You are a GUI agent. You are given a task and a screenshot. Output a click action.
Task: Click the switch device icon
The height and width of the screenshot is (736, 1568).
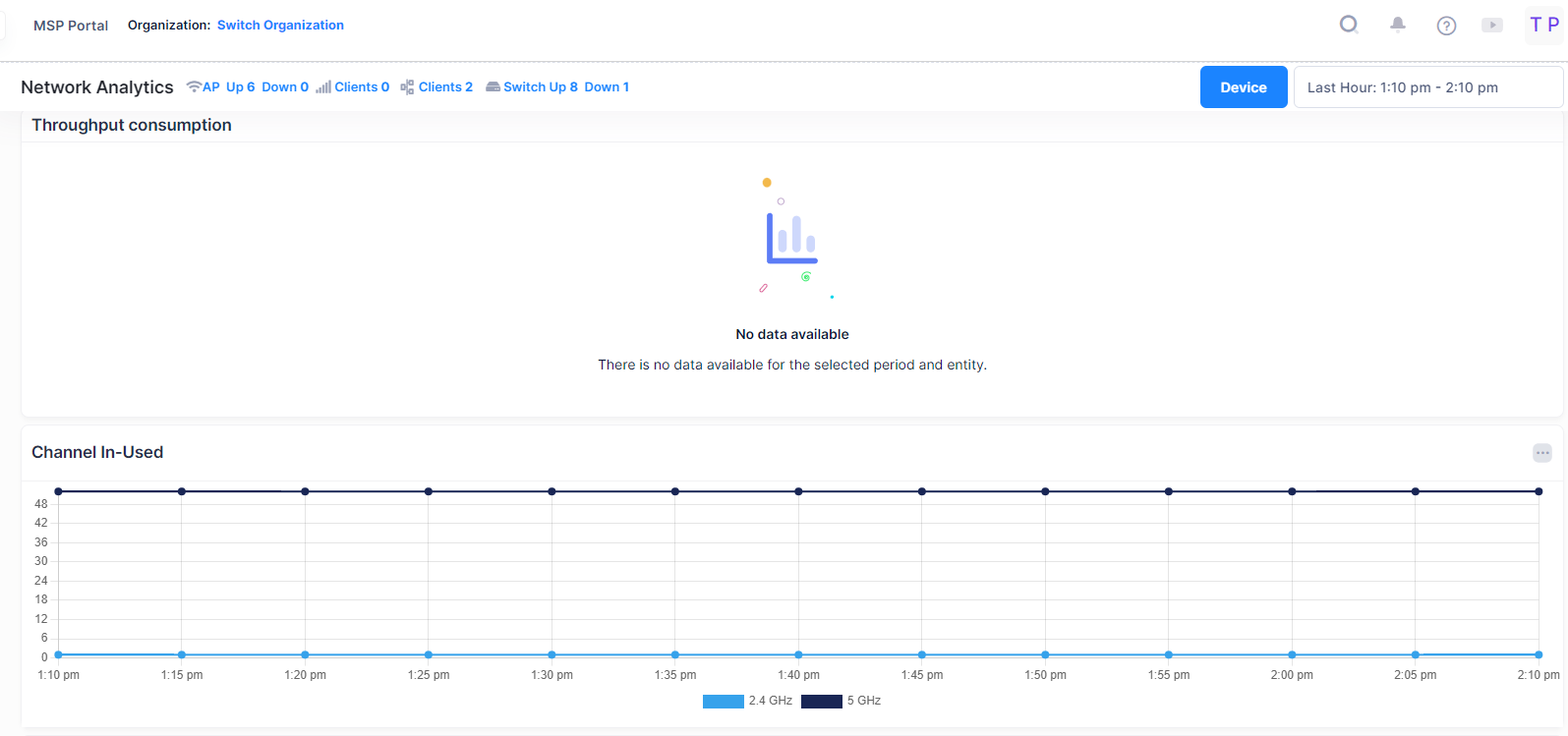coord(494,86)
